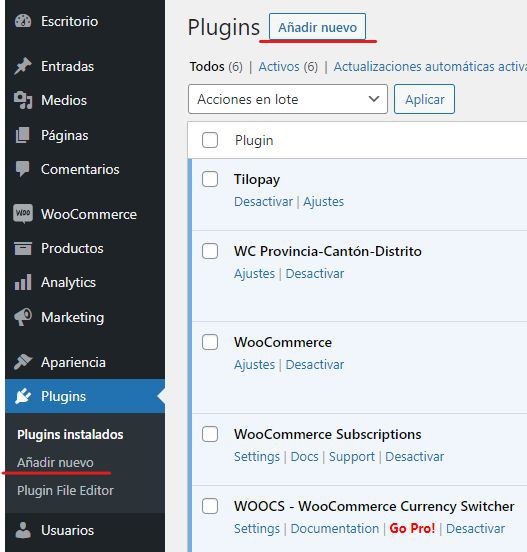Open the red Go Pro! link

(412, 528)
